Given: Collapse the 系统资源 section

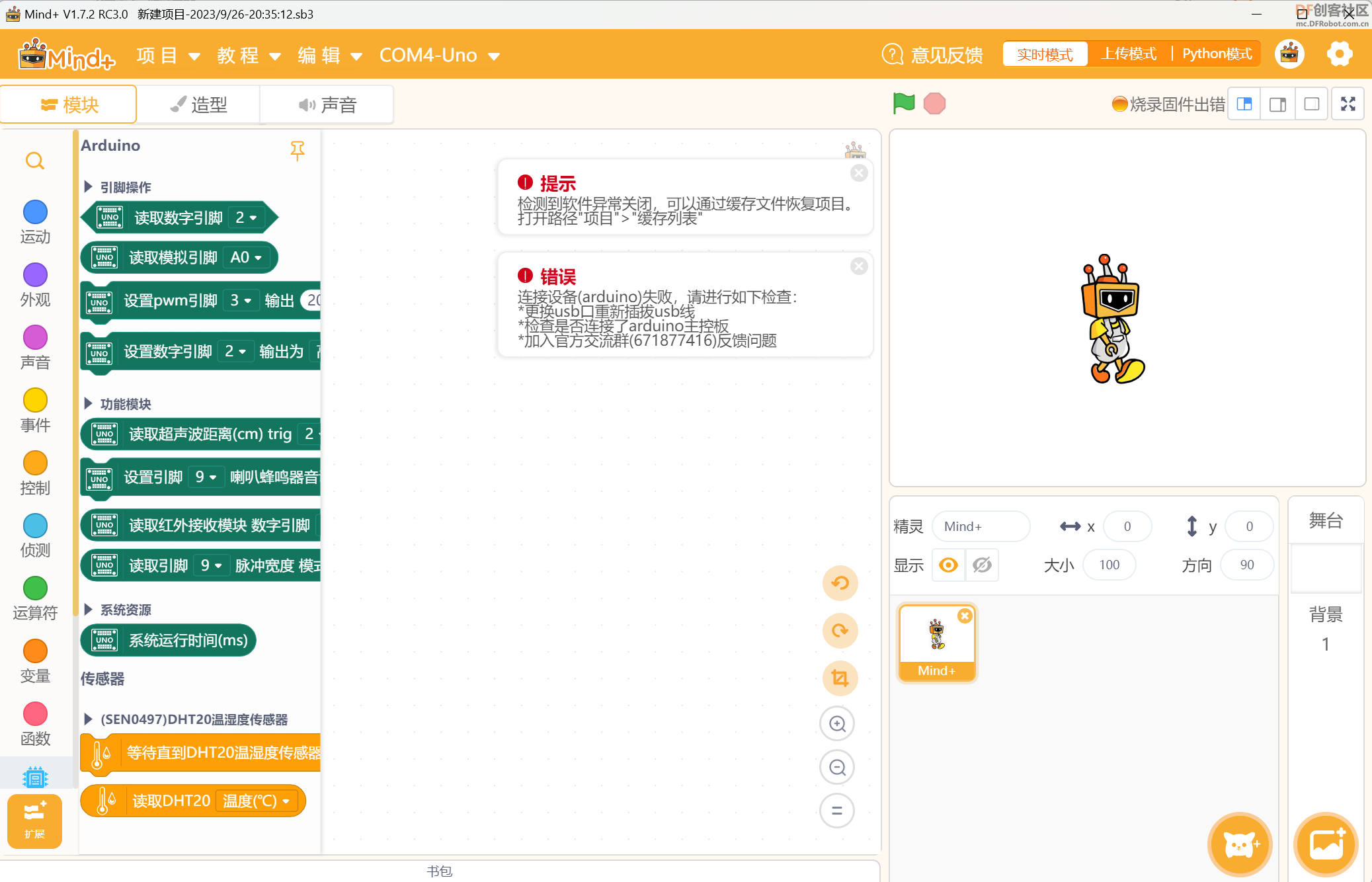Looking at the screenshot, I should pyautogui.click(x=88, y=609).
